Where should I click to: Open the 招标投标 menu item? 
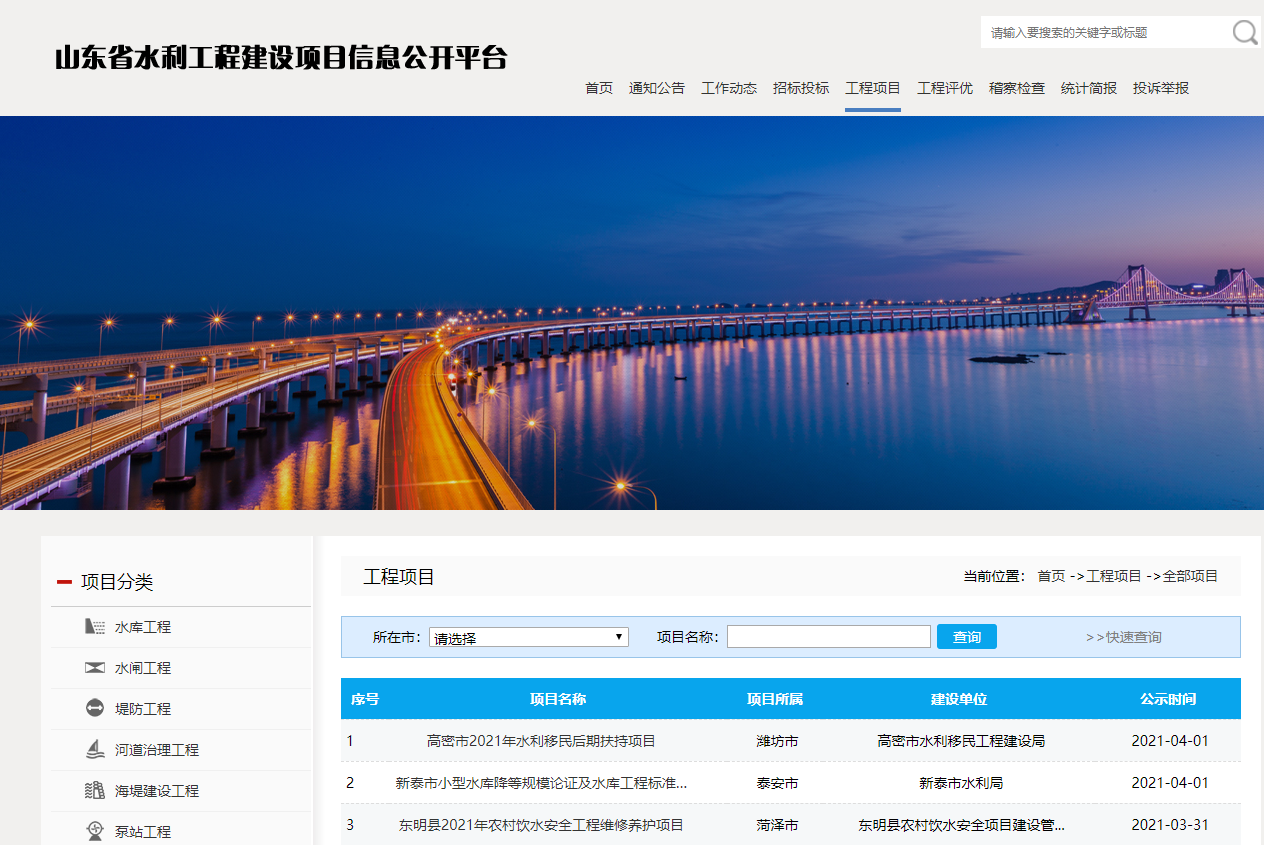pos(801,88)
